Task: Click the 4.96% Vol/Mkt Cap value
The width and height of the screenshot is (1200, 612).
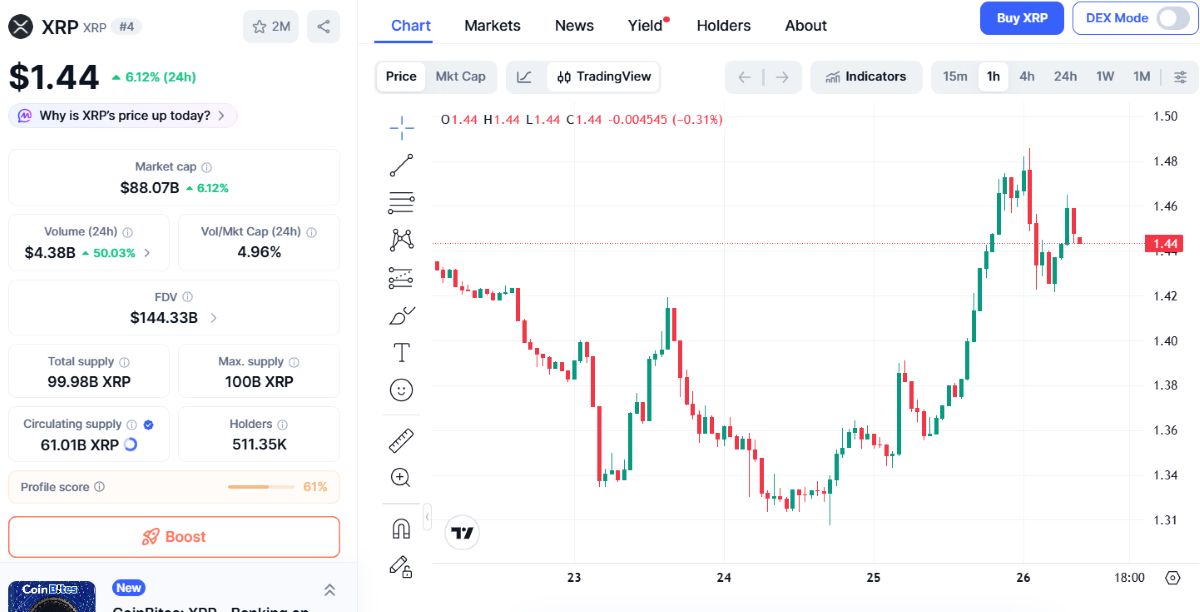Action: point(259,252)
